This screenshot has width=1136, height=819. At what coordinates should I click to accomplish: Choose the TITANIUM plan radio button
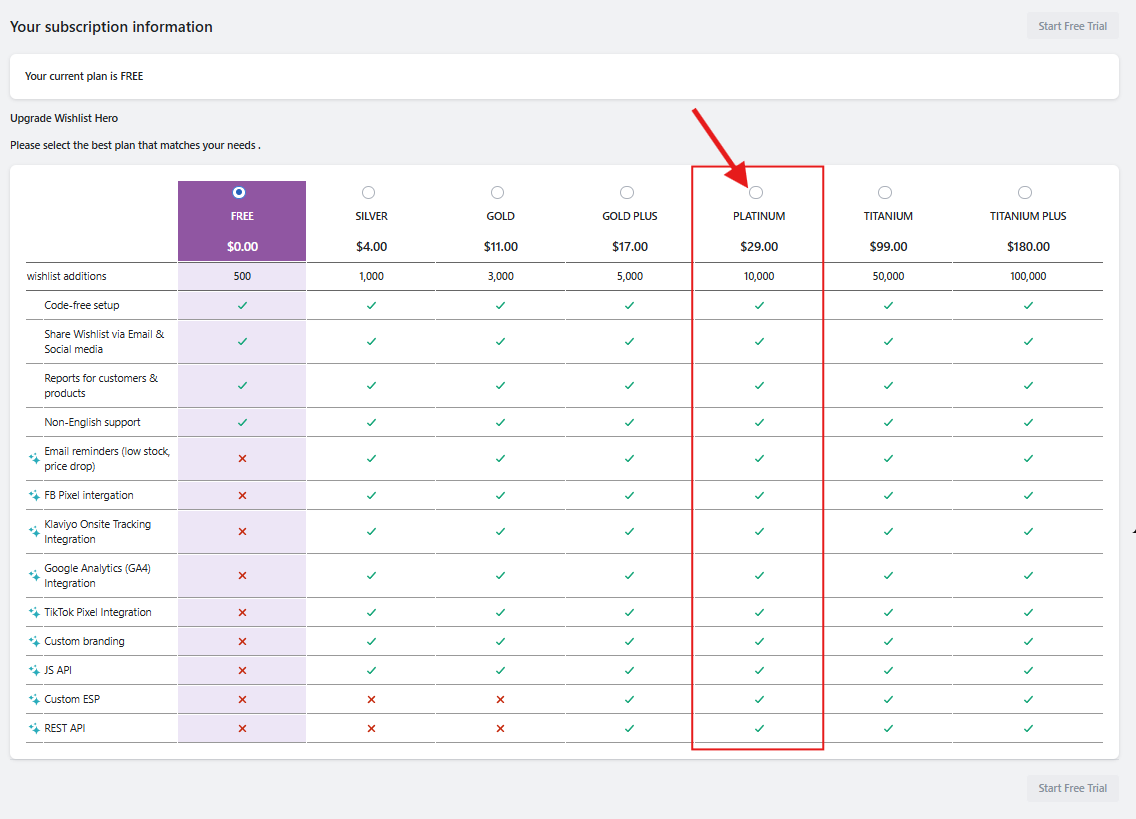click(885, 192)
